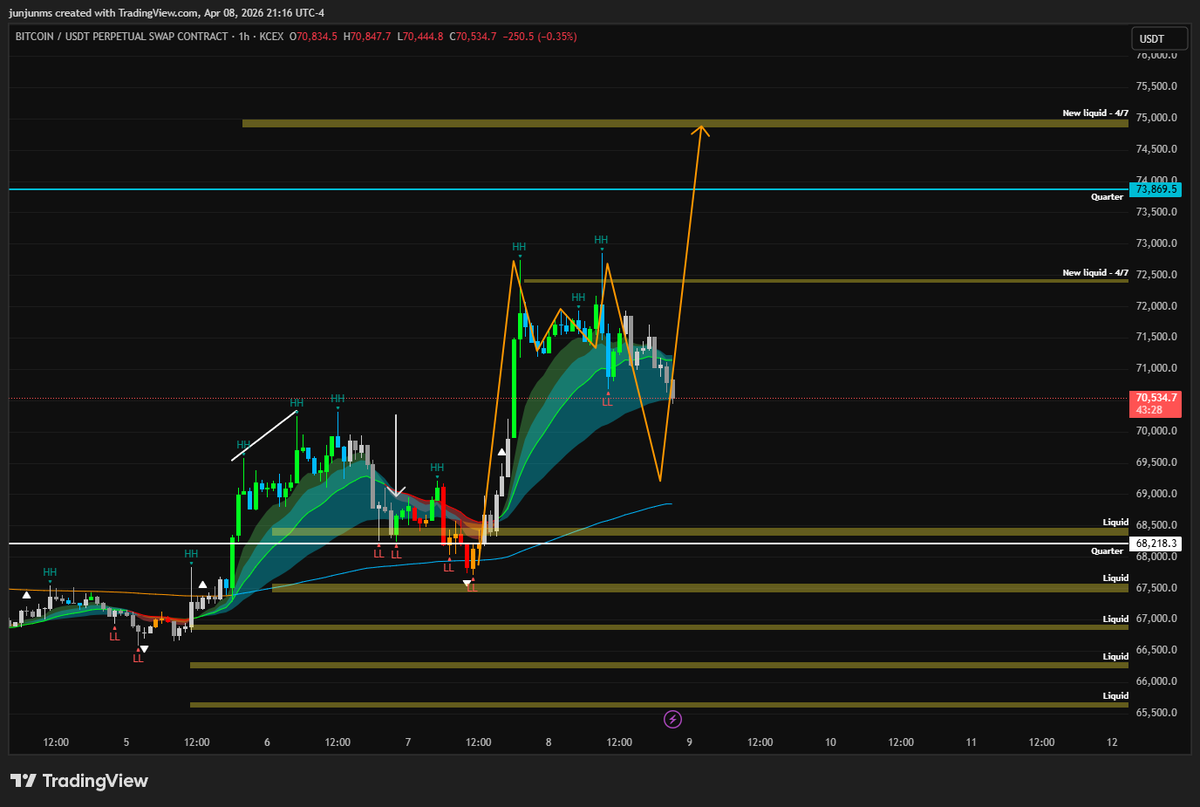
Task: Click date label 12 on the time axis
Action: click(x=1112, y=742)
